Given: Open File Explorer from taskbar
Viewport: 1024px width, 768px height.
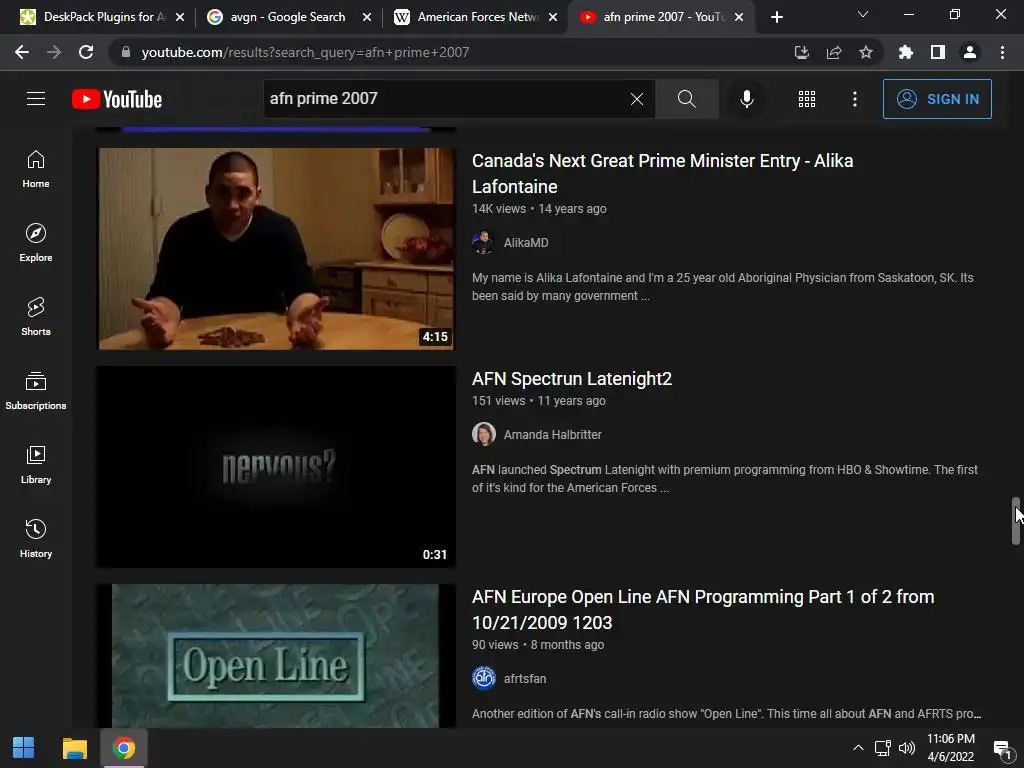Looking at the screenshot, I should point(74,748).
